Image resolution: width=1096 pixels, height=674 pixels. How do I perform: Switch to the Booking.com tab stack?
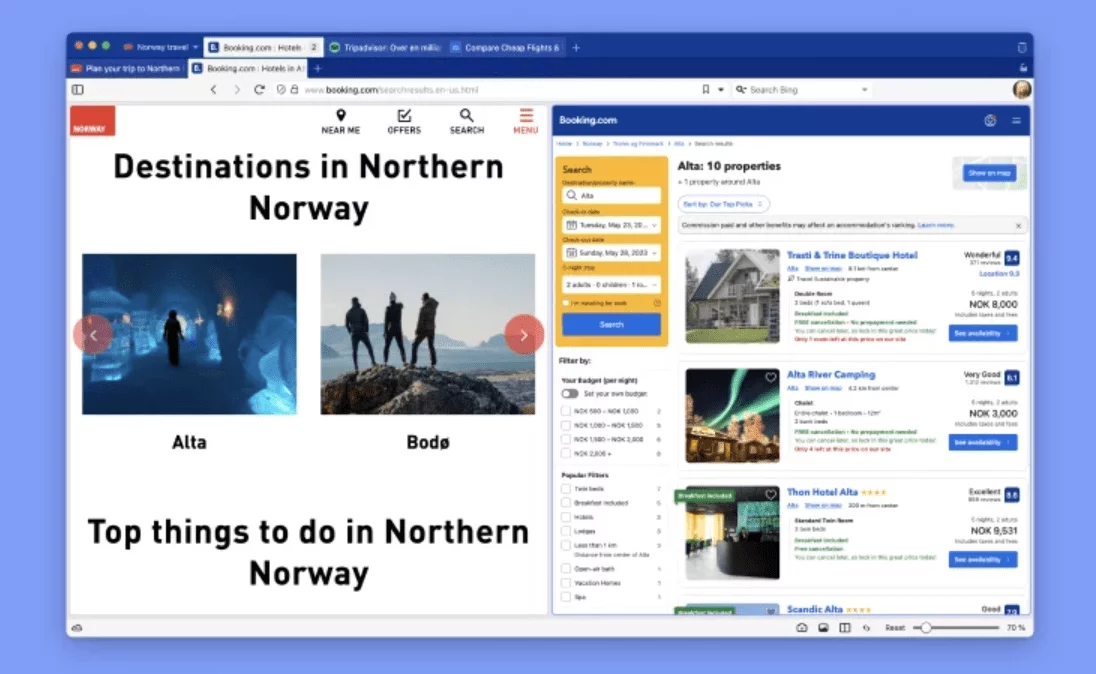point(264,47)
